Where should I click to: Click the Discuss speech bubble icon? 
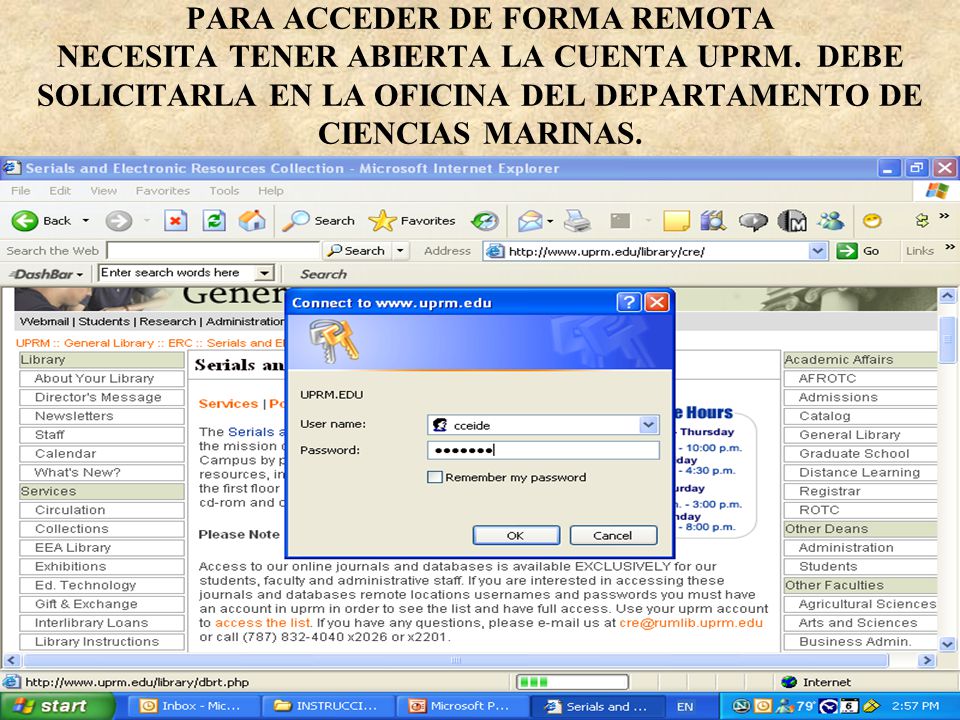click(x=752, y=220)
